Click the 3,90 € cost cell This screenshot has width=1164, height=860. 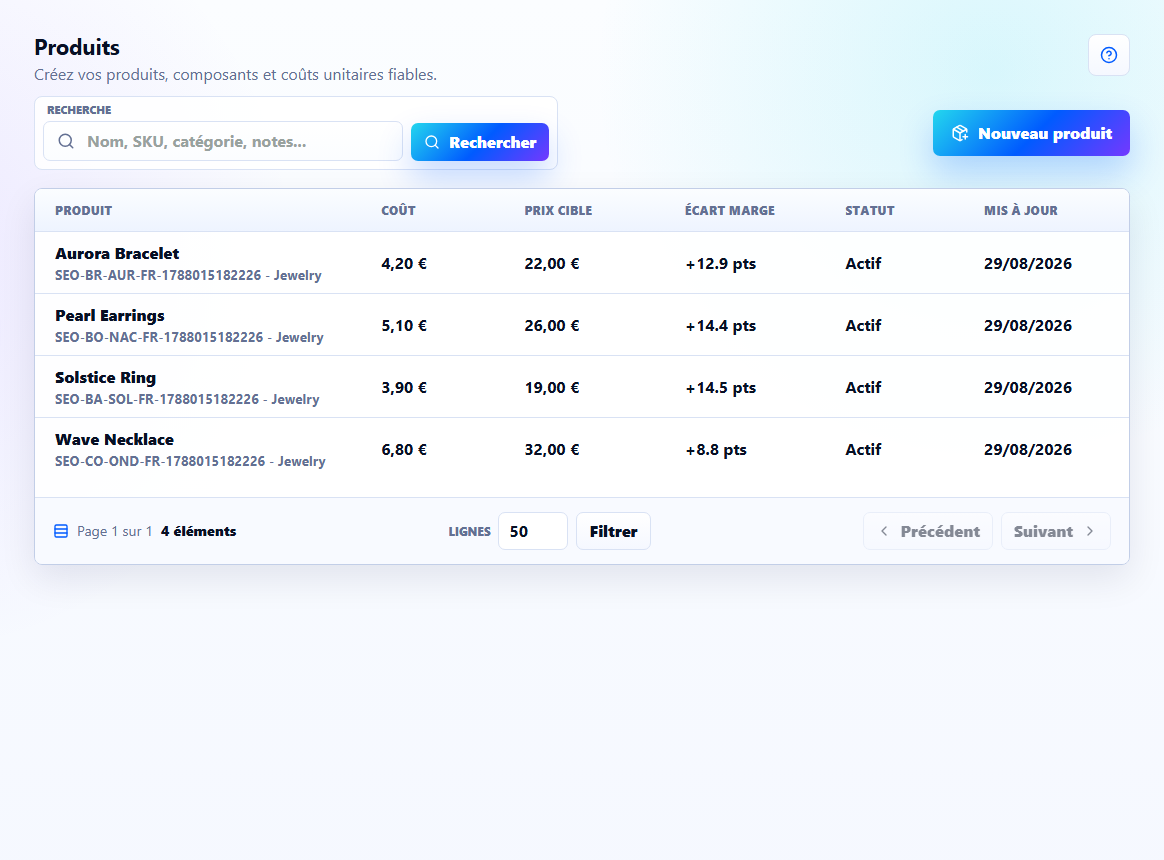(404, 388)
